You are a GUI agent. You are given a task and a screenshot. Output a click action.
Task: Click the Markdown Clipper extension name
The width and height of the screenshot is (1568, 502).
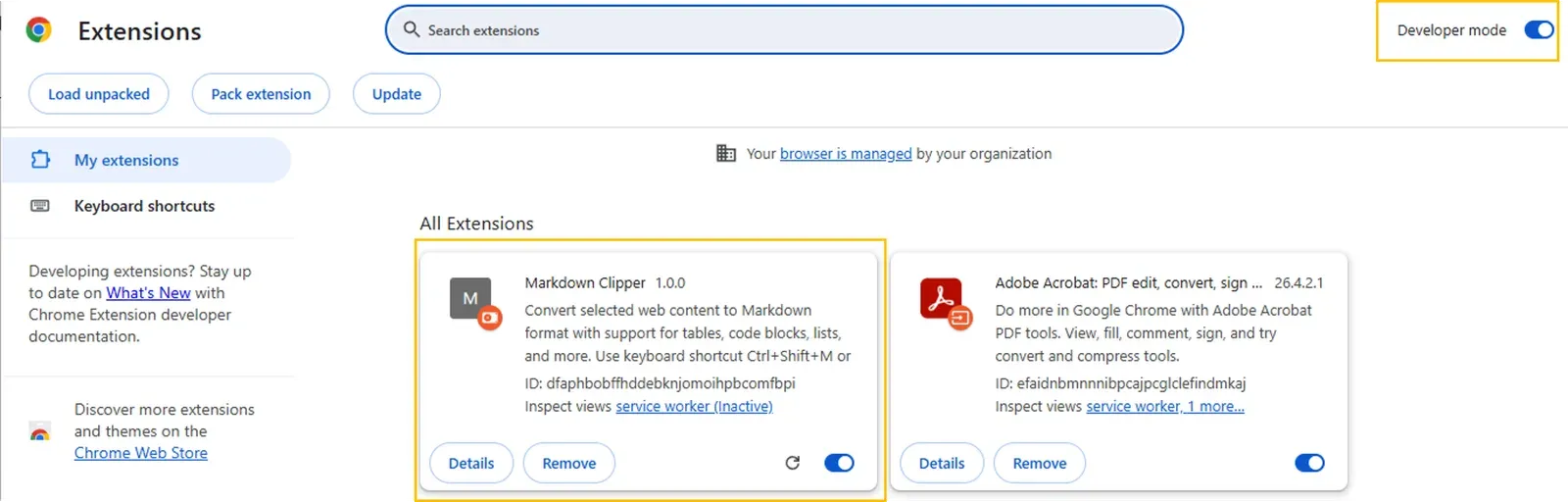click(x=585, y=282)
